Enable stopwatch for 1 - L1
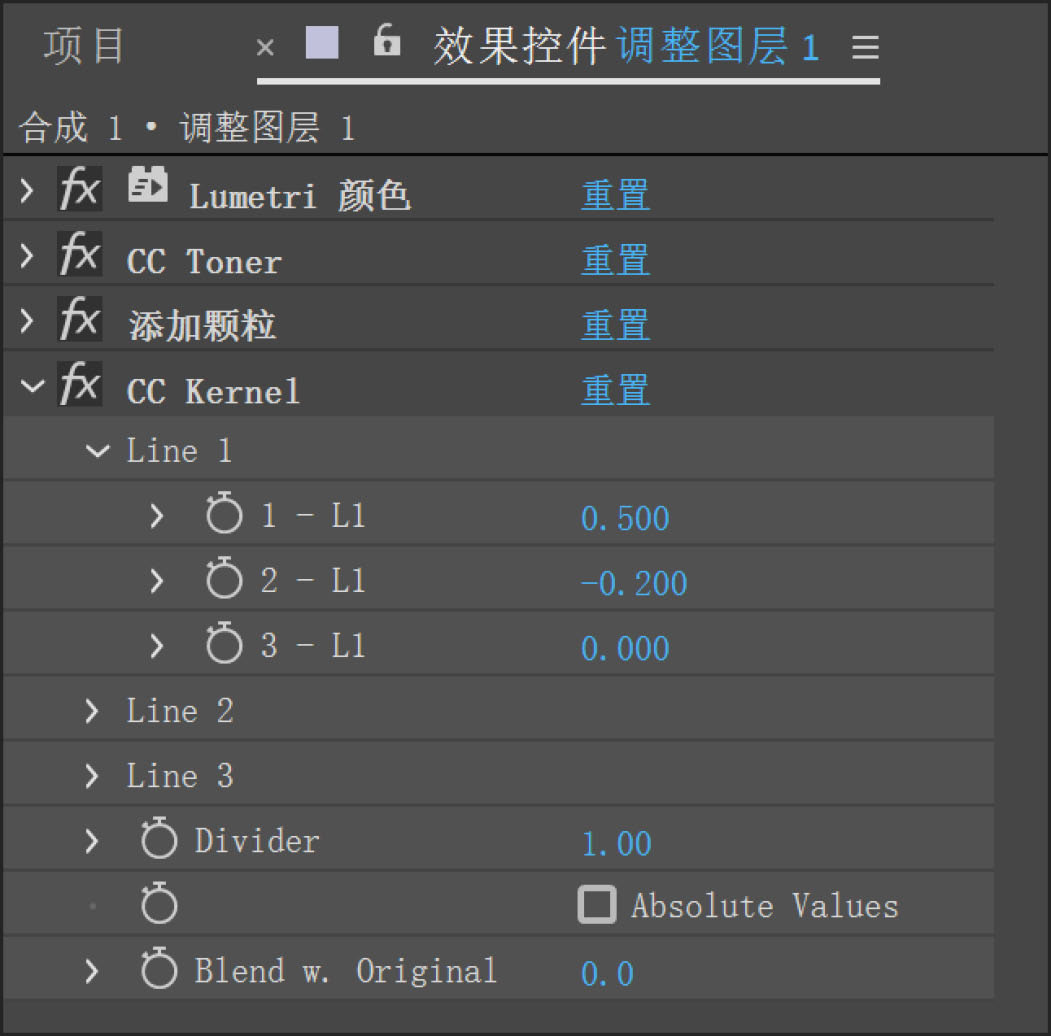The width and height of the screenshot is (1051, 1036). coord(224,516)
